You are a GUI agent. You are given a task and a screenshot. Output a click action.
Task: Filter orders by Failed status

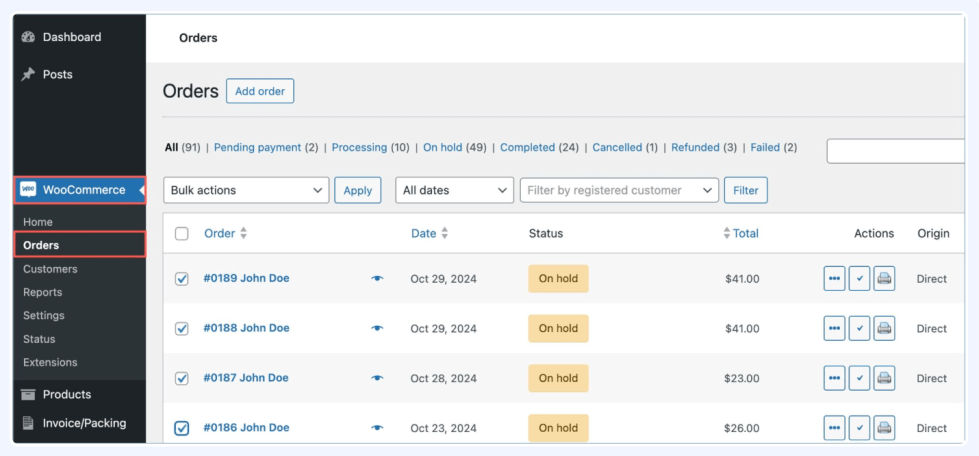click(765, 147)
